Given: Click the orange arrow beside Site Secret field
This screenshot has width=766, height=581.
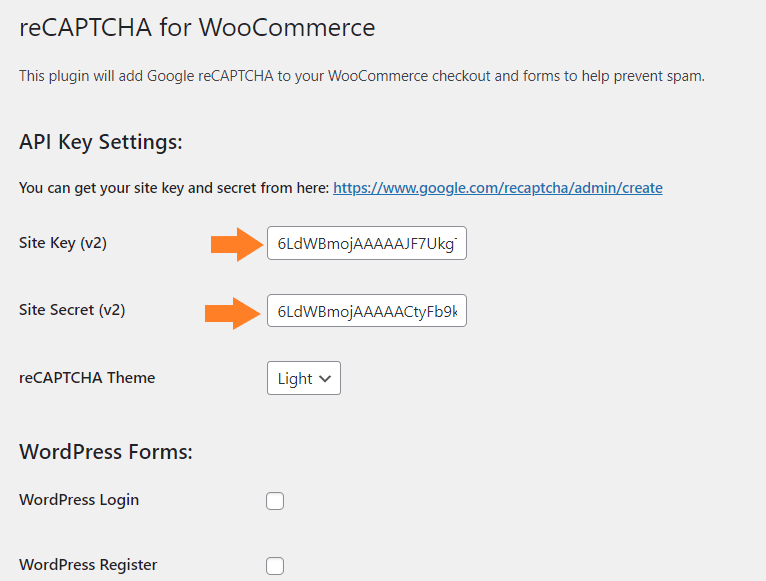Looking at the screenshot, I should click(233, 313).
